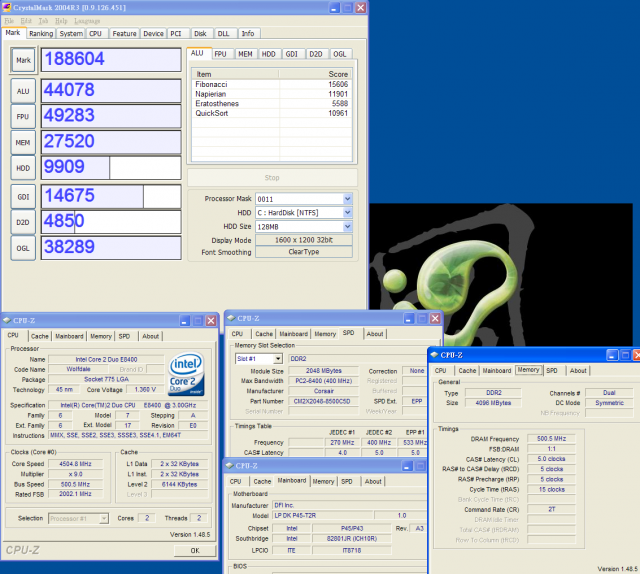Open Mainboard tab in CPU-Z CPU window
Screen dimensions: 640x574
click(x=69, y=336)
